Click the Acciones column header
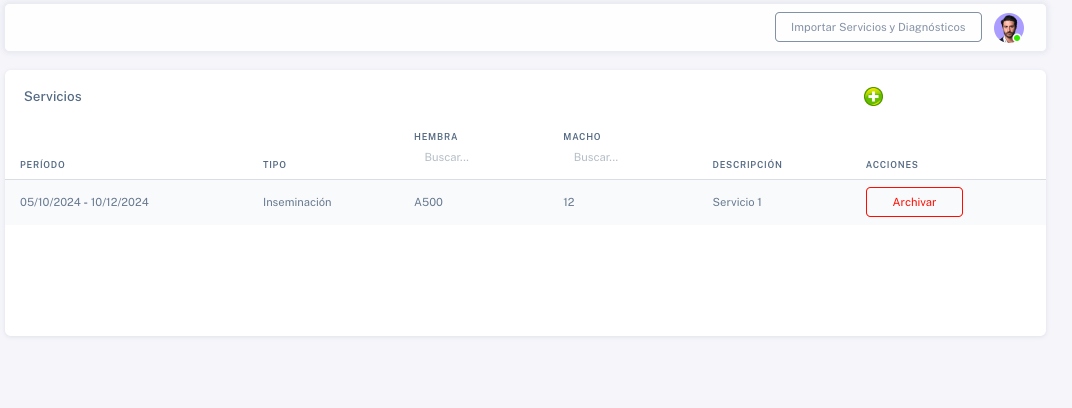 click(x=892, y=165)
